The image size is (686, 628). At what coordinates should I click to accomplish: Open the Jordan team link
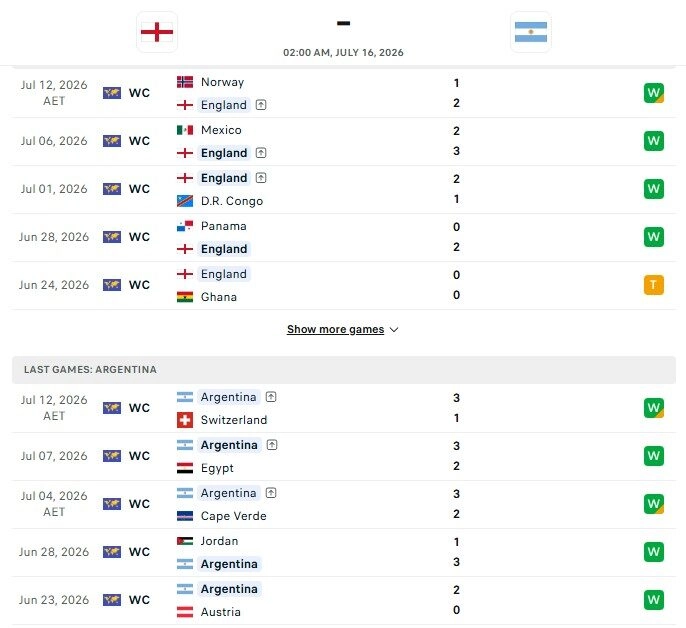pos(219,541)
